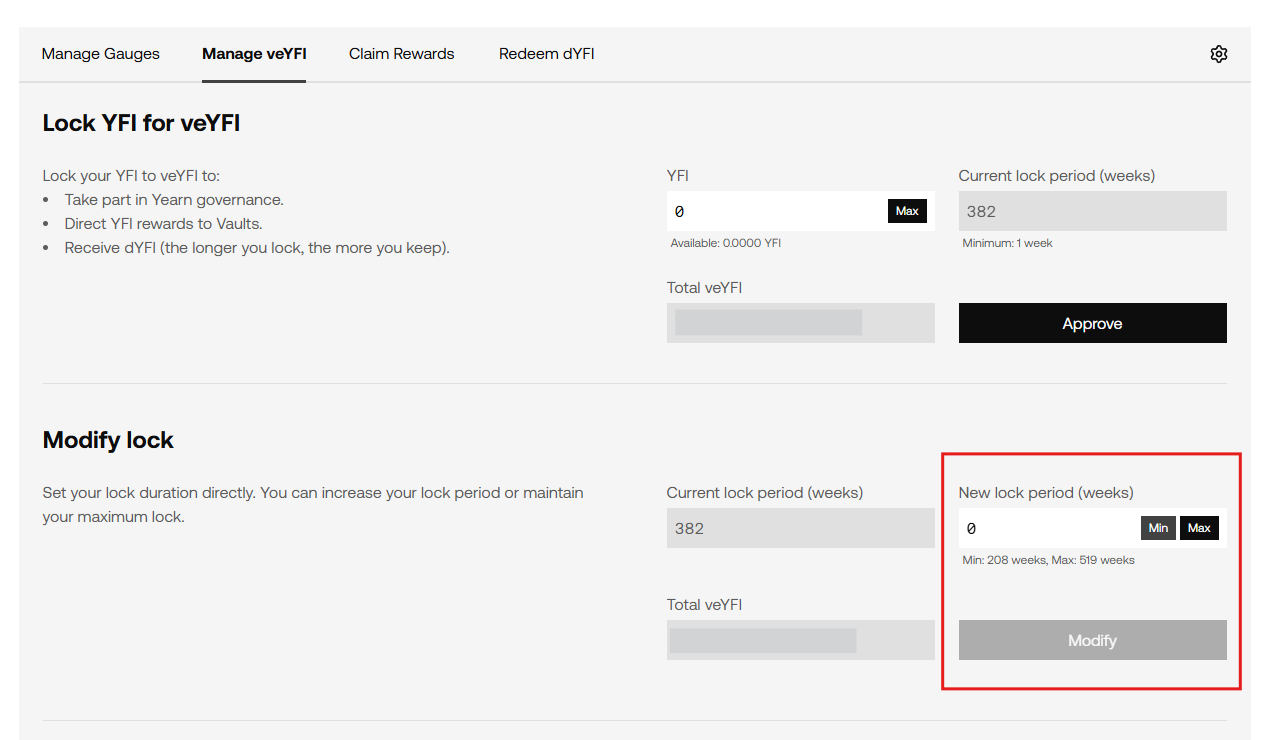Click Current lock period field in Modify lock section

point(800,528)
